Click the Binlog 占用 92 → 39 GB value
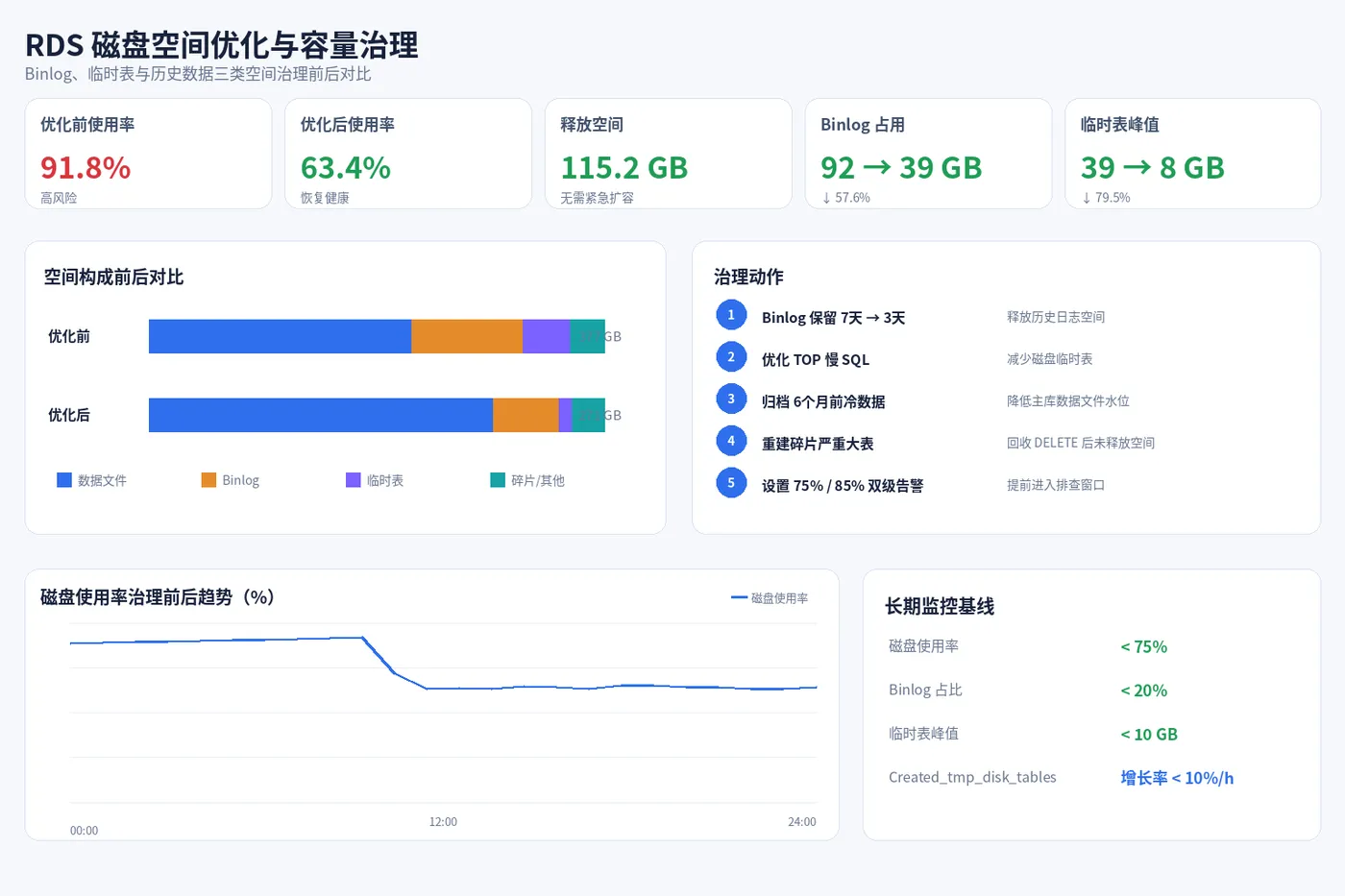This screenshot has height=896, width=1345. pos(901,168)
